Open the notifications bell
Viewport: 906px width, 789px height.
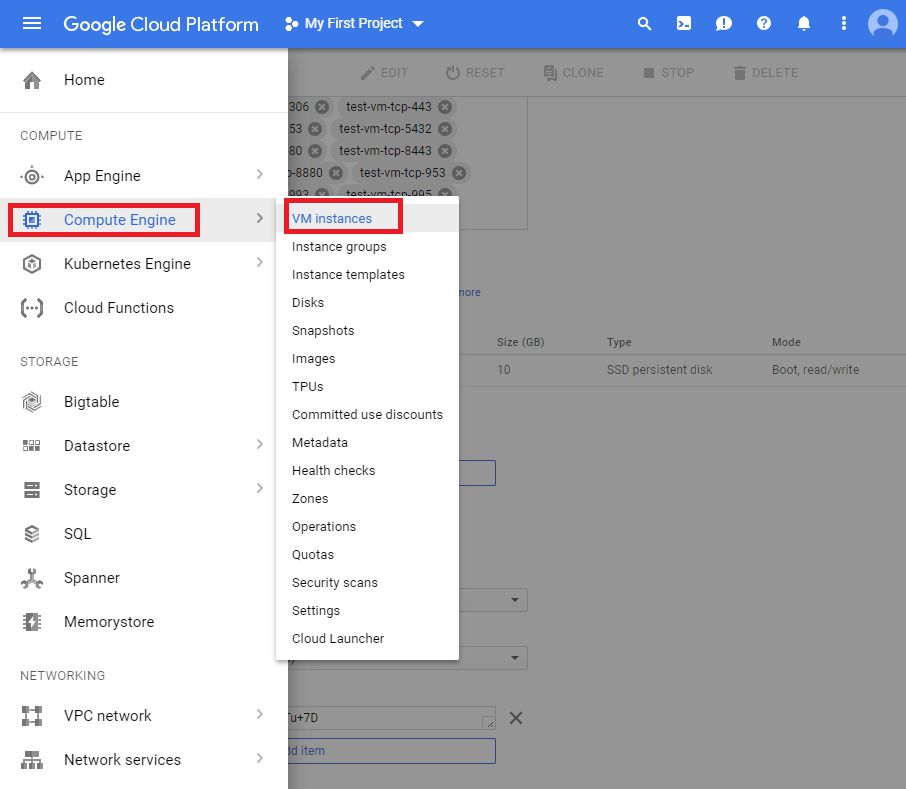[804, 24]
